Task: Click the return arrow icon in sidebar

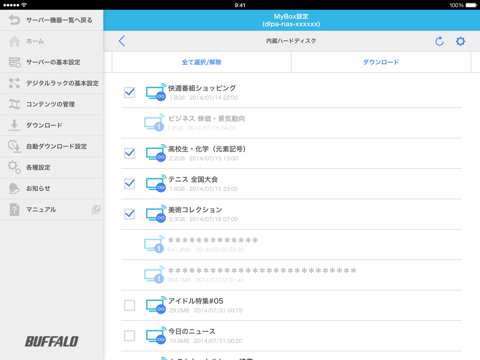Action: pyautogui.click(x=14, y=20)
